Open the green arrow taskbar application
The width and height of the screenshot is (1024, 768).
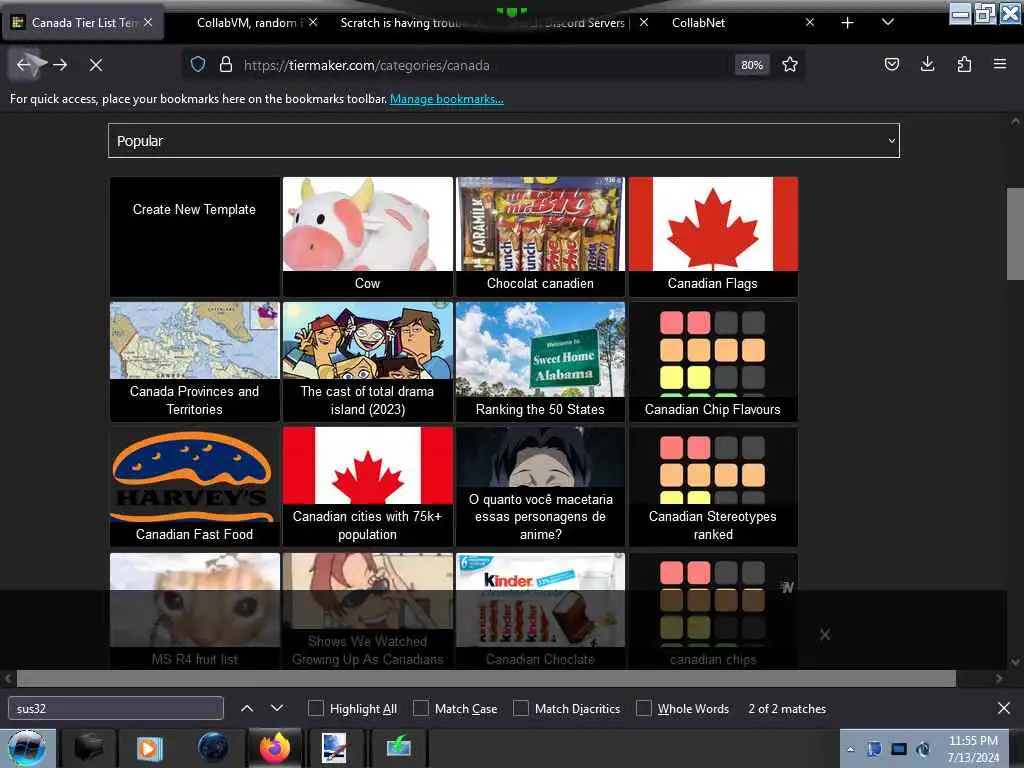coord(398,748)
